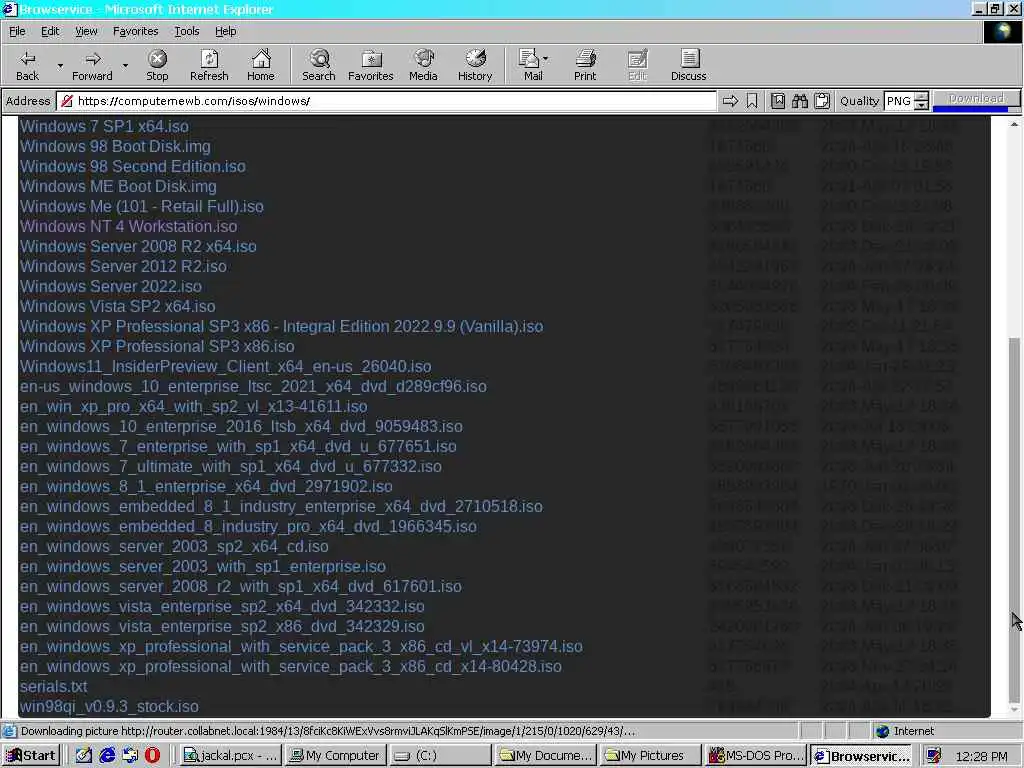The height and width of the screenshot is (768, 1024).
Task: Click the scrollbar up arrow
Action: [x=1014, y=123]
